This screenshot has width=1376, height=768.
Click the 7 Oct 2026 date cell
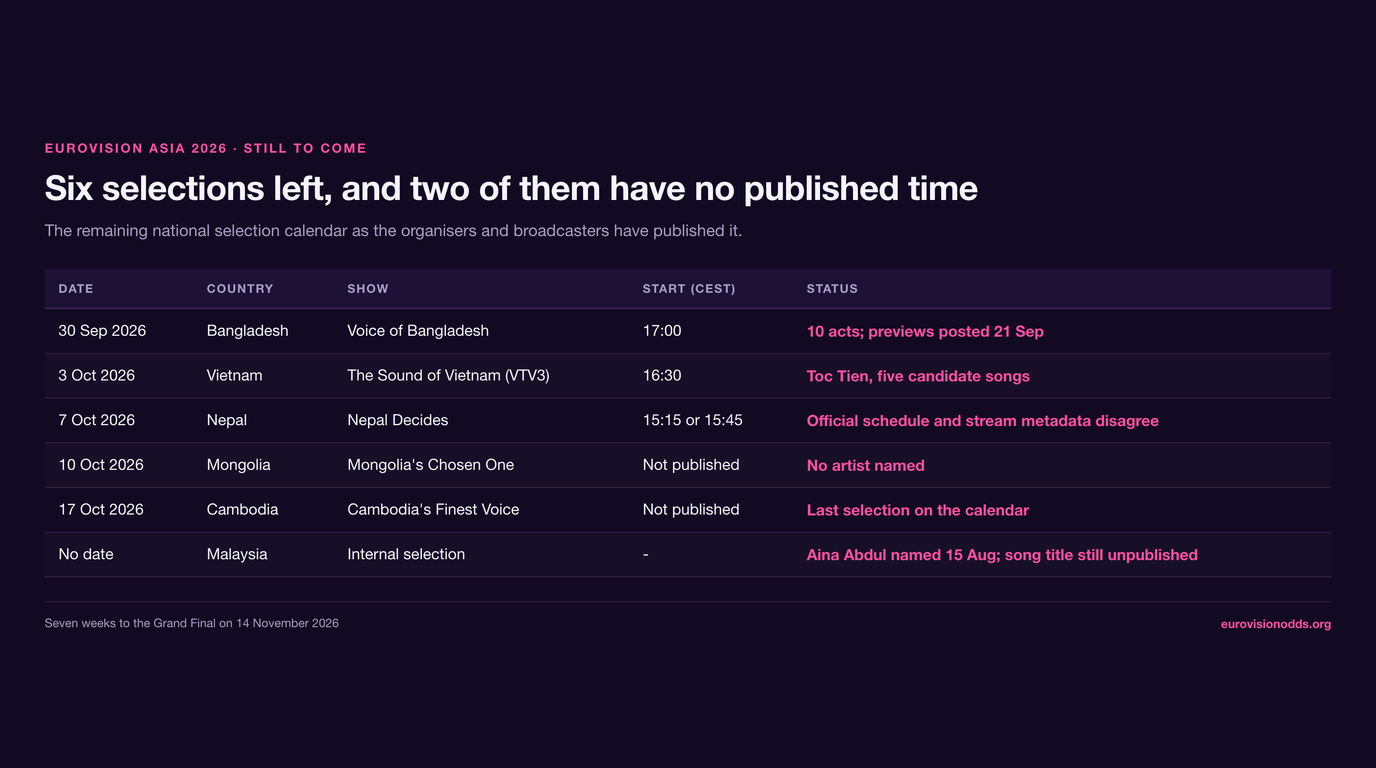(96, 420)
